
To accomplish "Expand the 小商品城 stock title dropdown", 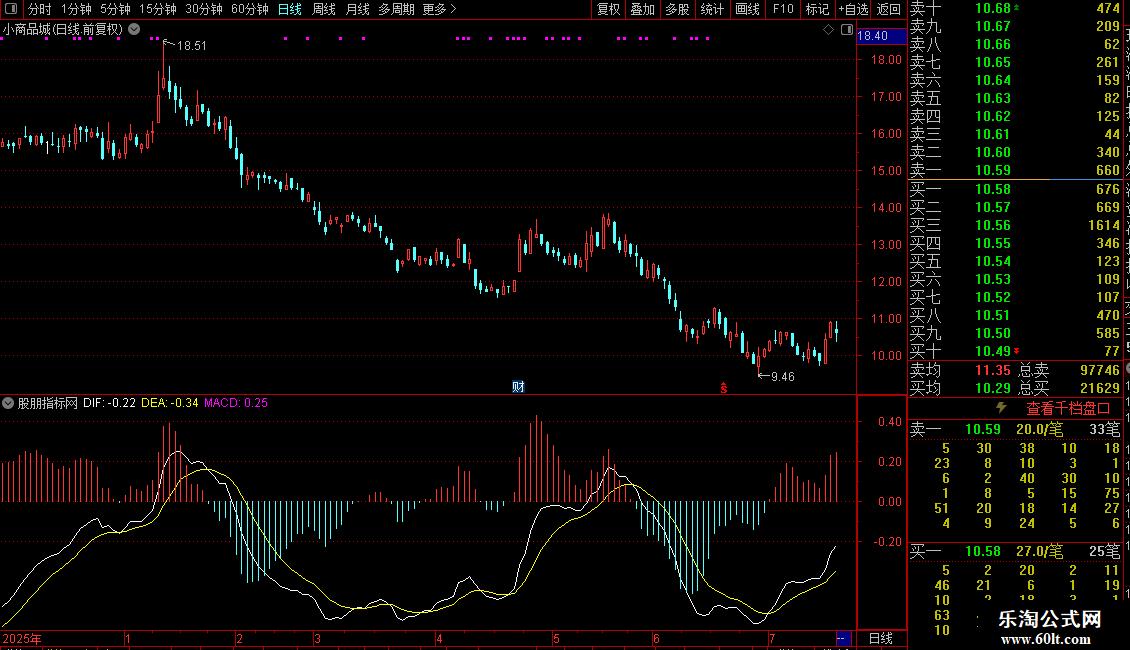I will coord(134,30).
